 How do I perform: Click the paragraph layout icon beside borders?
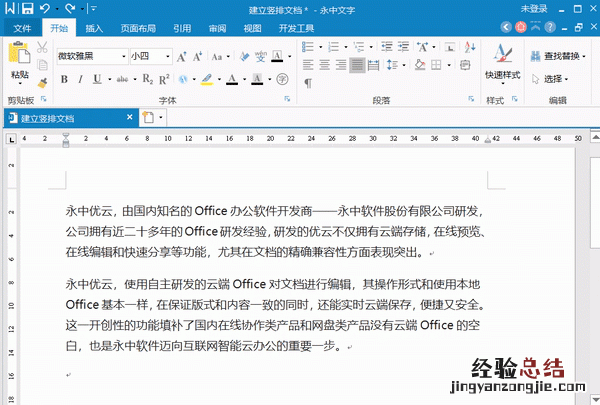click(x=465, y=65)
